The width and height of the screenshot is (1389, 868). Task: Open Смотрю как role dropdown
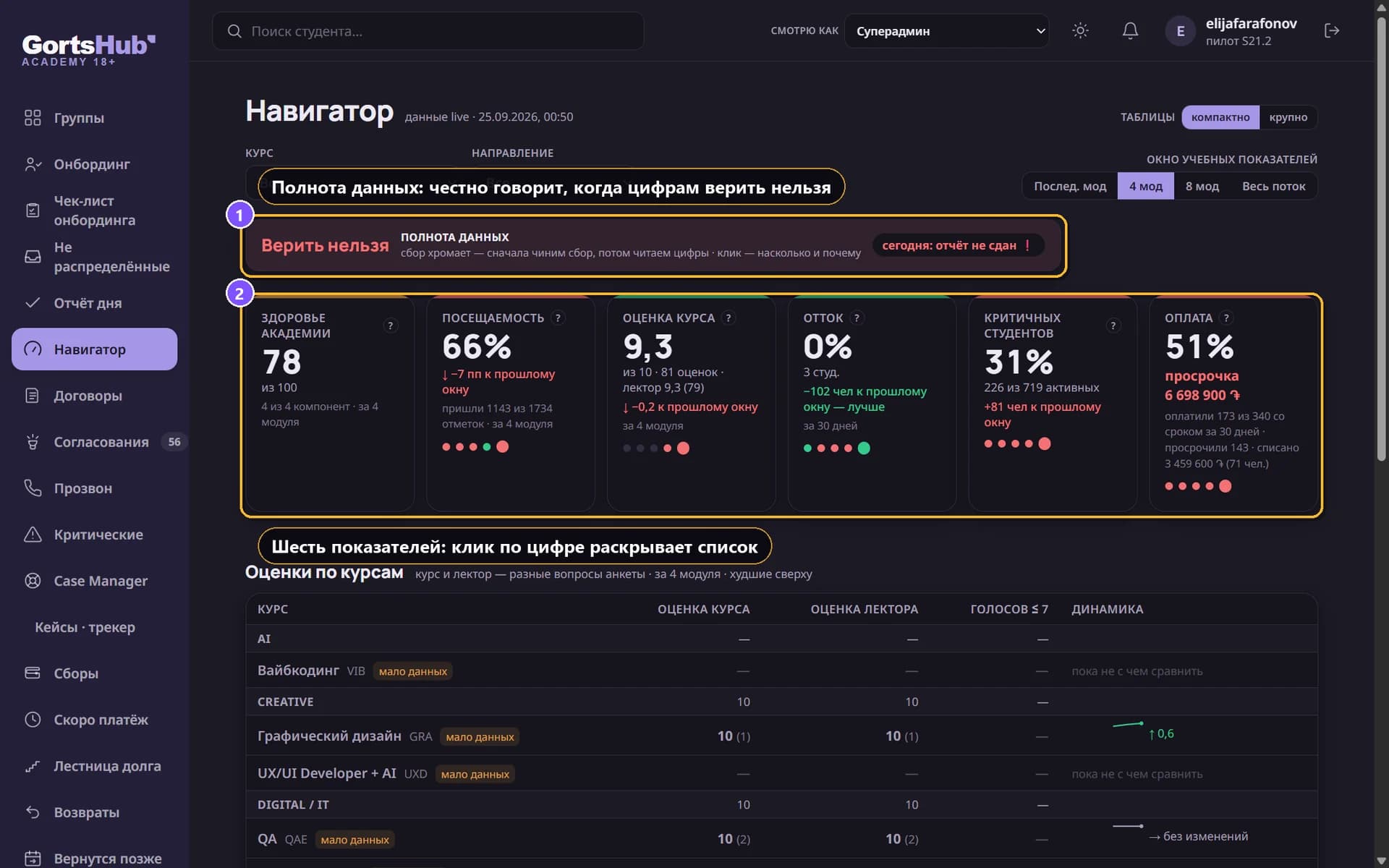click(x=946, y=31)
